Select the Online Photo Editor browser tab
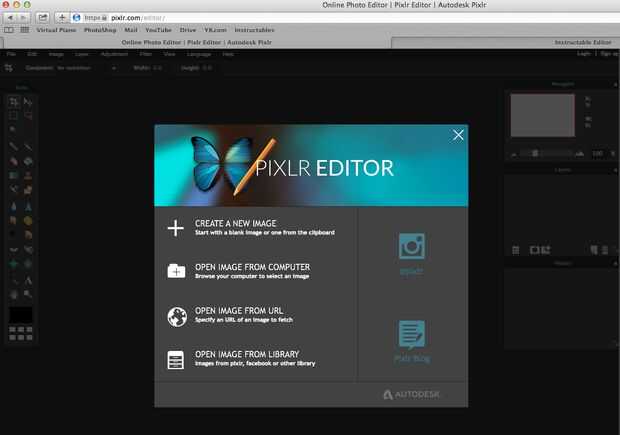Viewport: 620px width, 435px height. [197, 42]
